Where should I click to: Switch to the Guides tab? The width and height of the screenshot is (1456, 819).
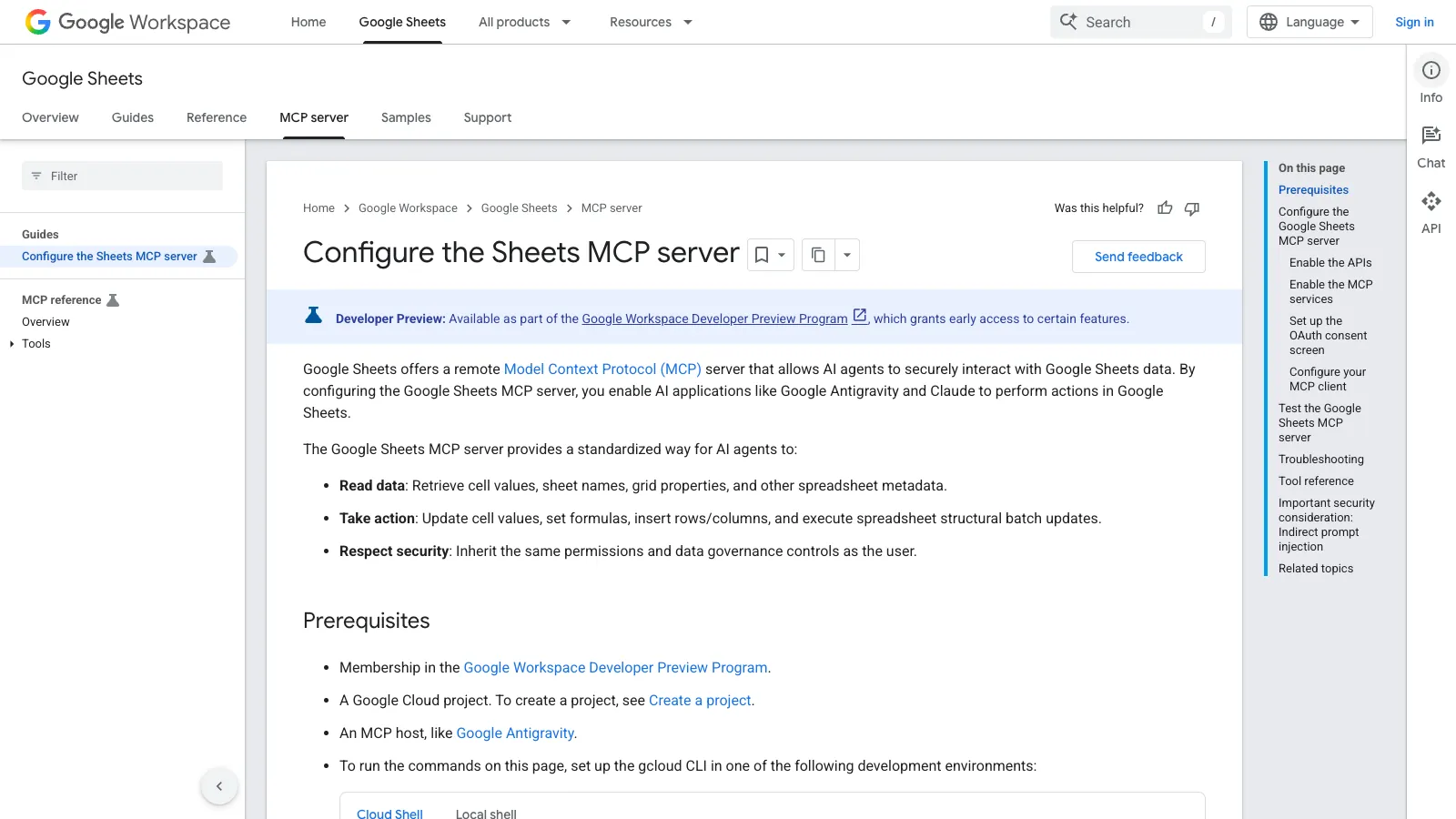(x=133, y=117)
